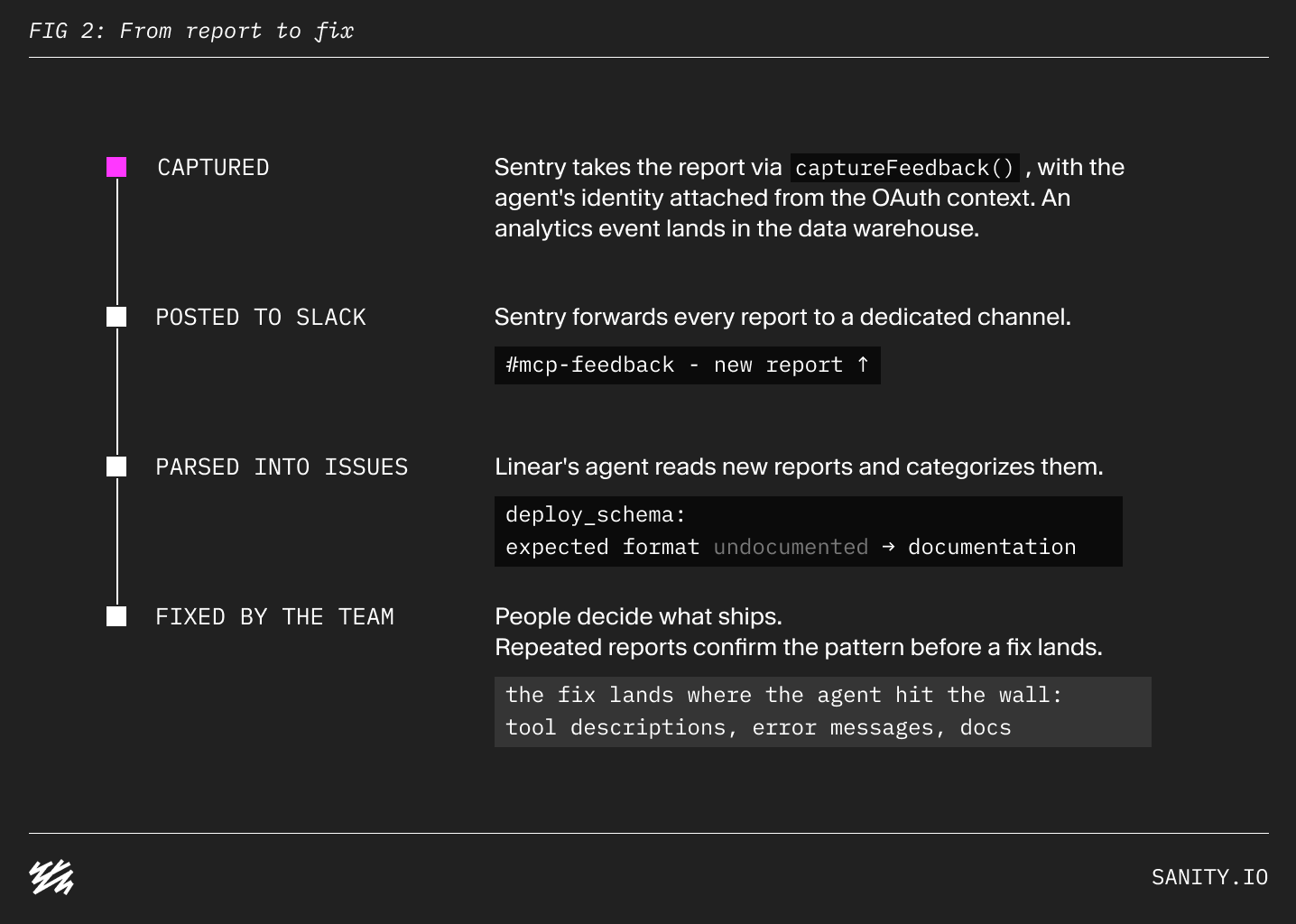Image resolution: width=1296 pixels, height=924 pixels.
Task: Select the POSTED TO SLACK label
Action: click(x=261, y=318)
